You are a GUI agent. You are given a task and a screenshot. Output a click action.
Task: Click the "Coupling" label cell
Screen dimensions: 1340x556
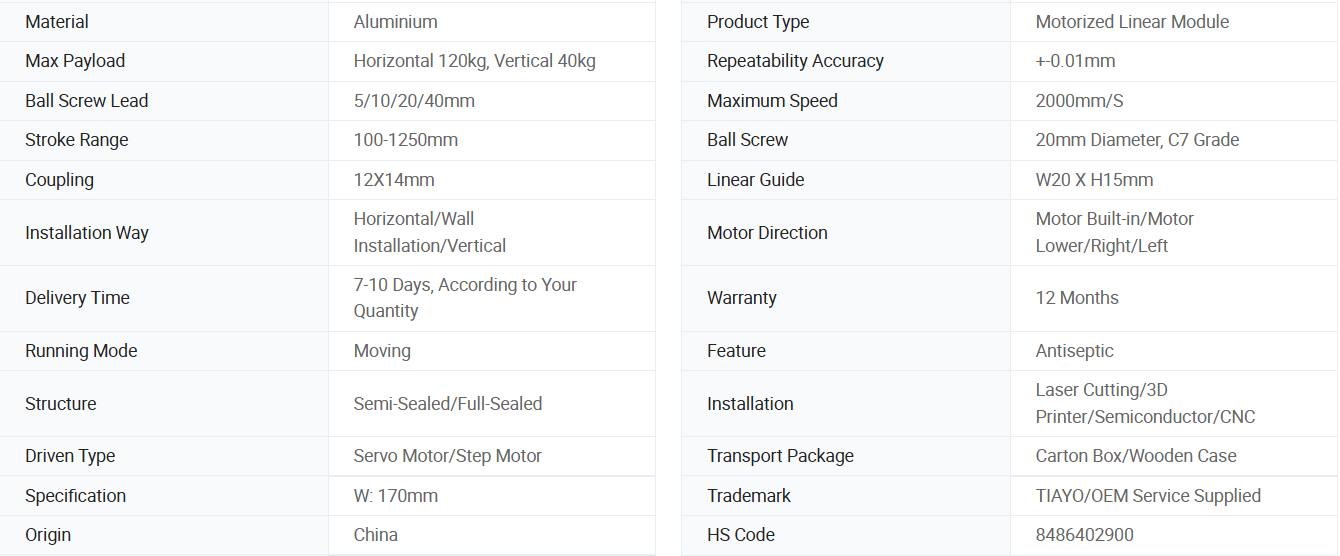[59, 180]
